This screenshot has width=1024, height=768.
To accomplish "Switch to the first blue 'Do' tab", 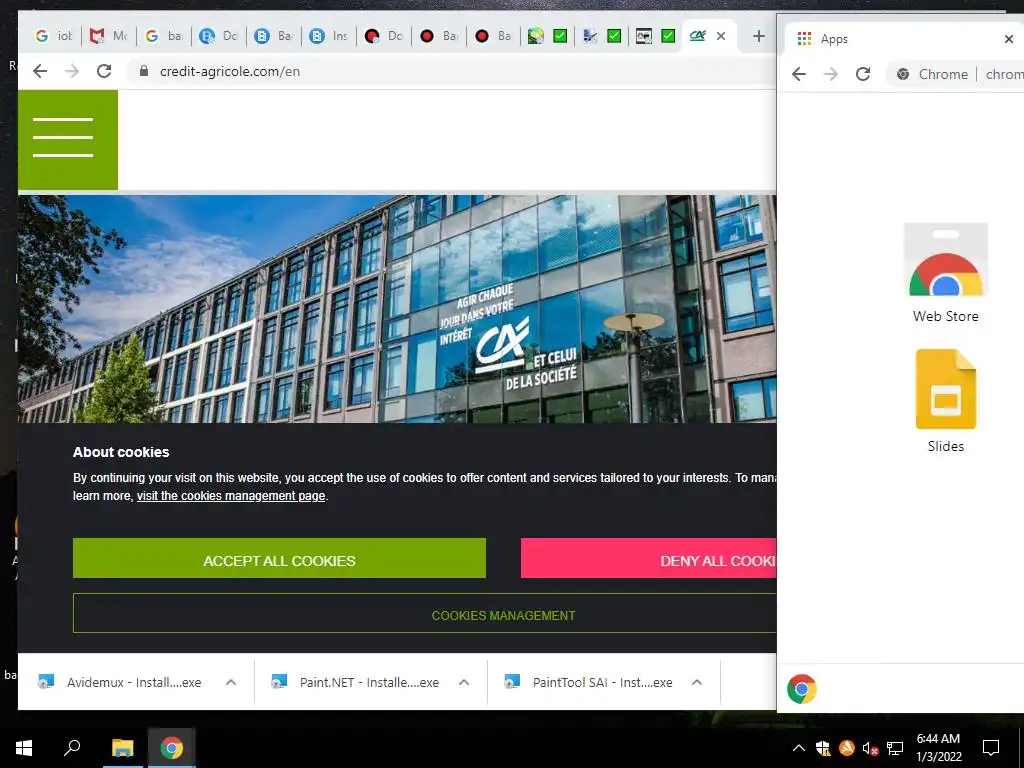I will (x=219, y=36).
